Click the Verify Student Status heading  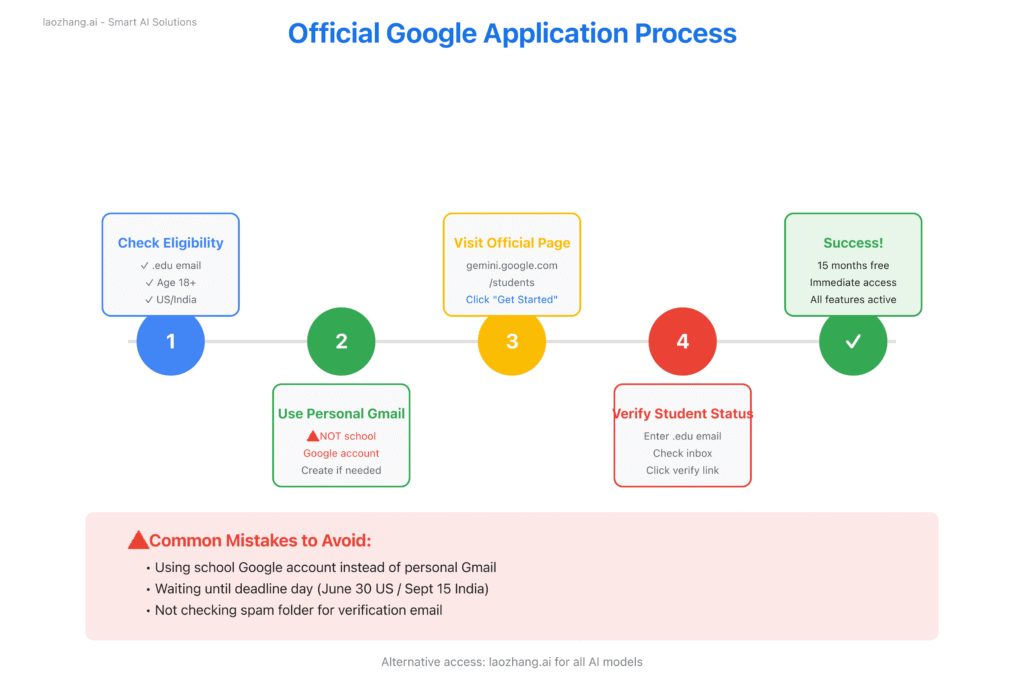683,414
